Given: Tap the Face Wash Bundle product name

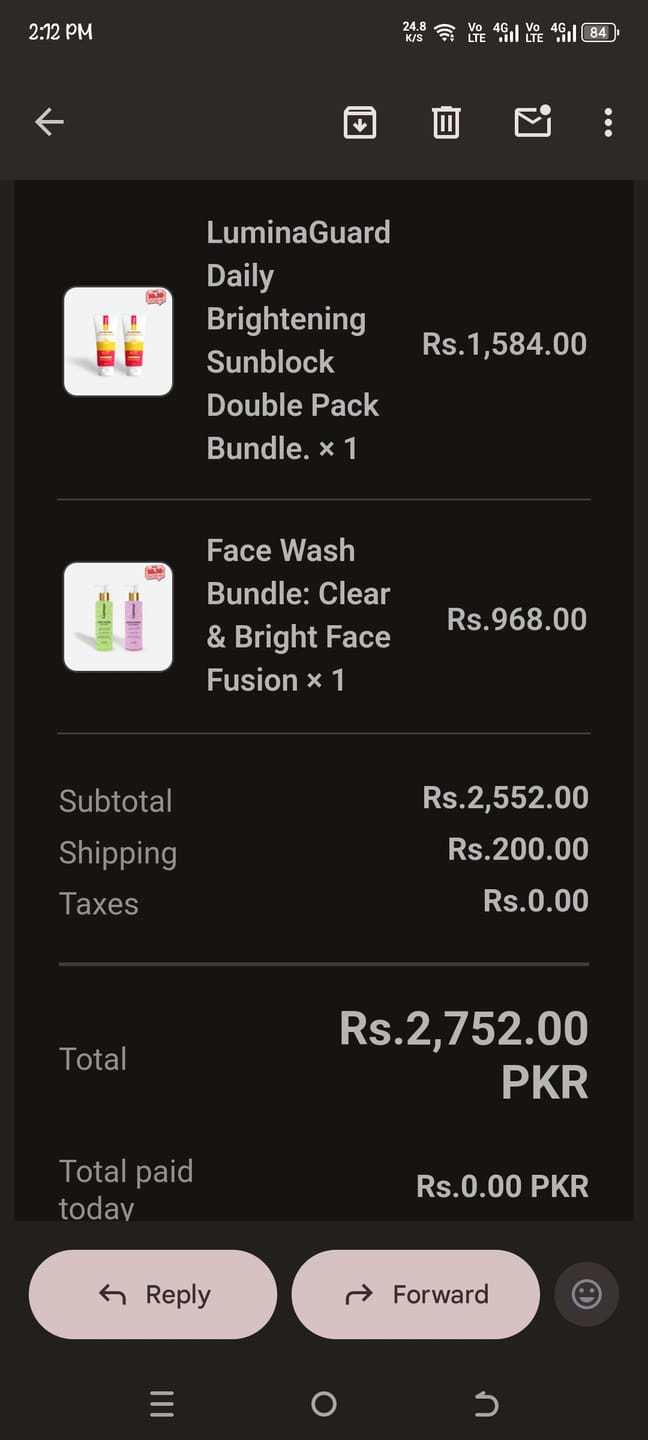Looking at the screenshot, I should pyautogui.click(x=298, y=615).
